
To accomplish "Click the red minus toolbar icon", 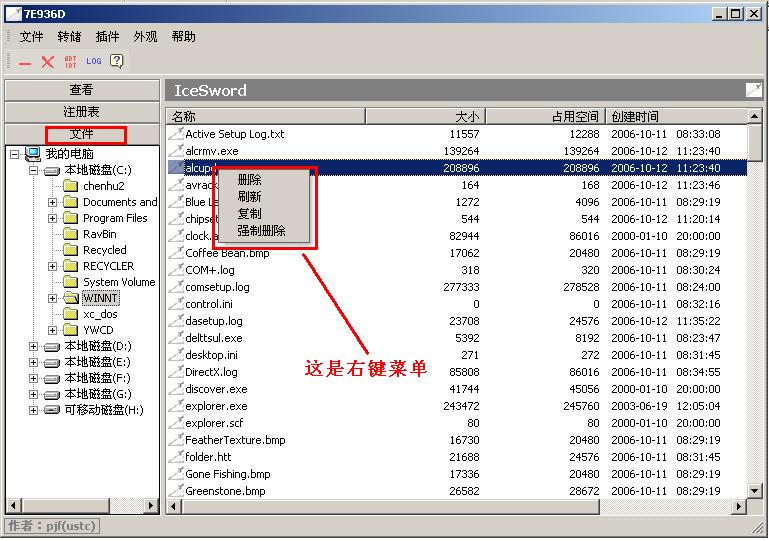I will [x=25, y=63].
